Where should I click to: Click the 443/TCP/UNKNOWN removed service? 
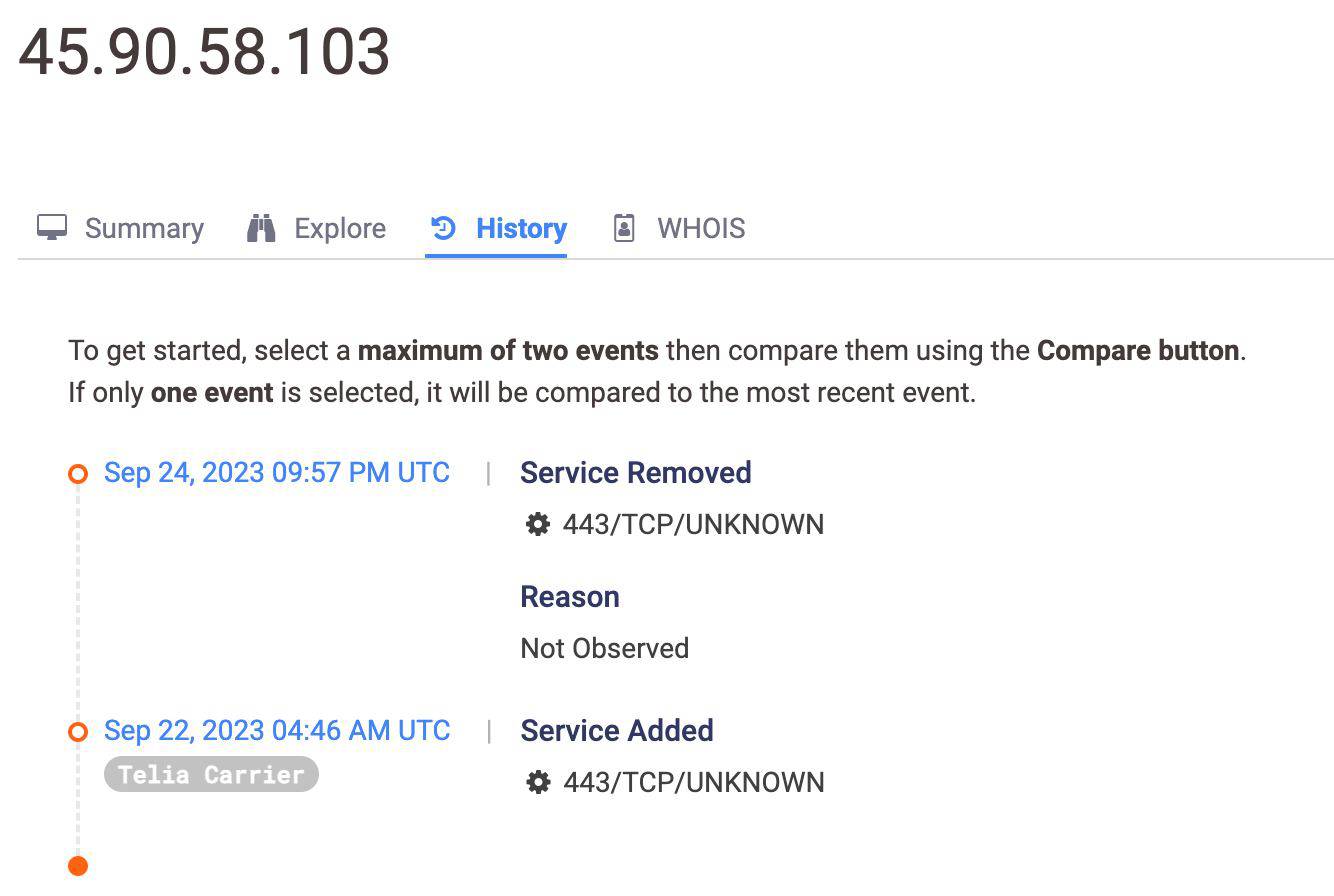pyautogui.click(x=693, y=525)
